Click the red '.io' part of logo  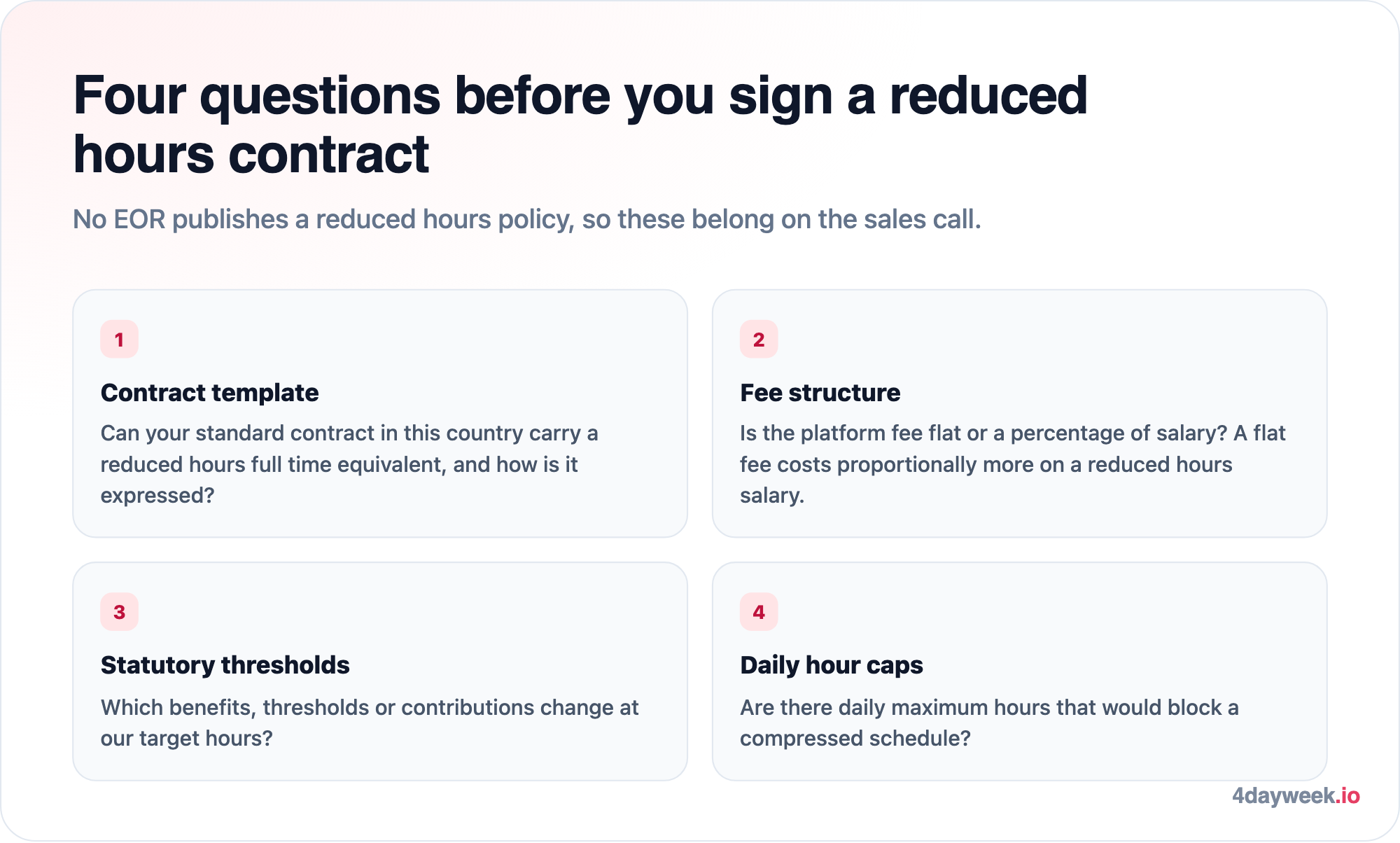click(x=1347, y=796)
